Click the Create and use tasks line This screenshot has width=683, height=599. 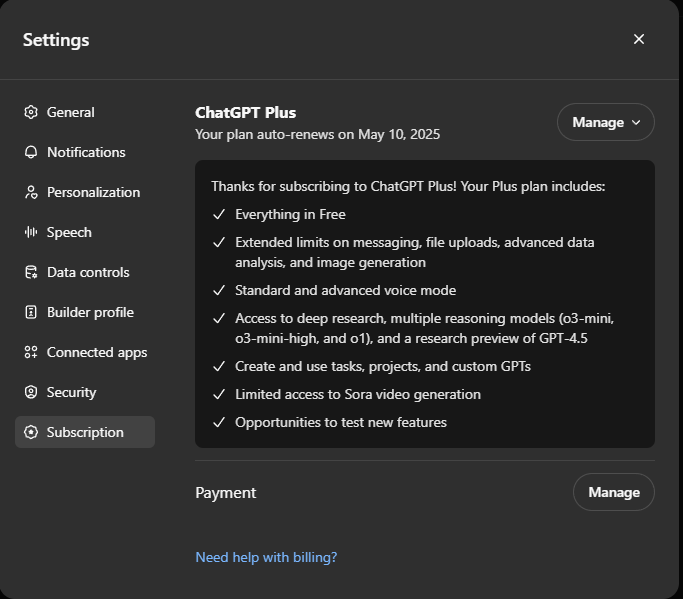[383, 366]
